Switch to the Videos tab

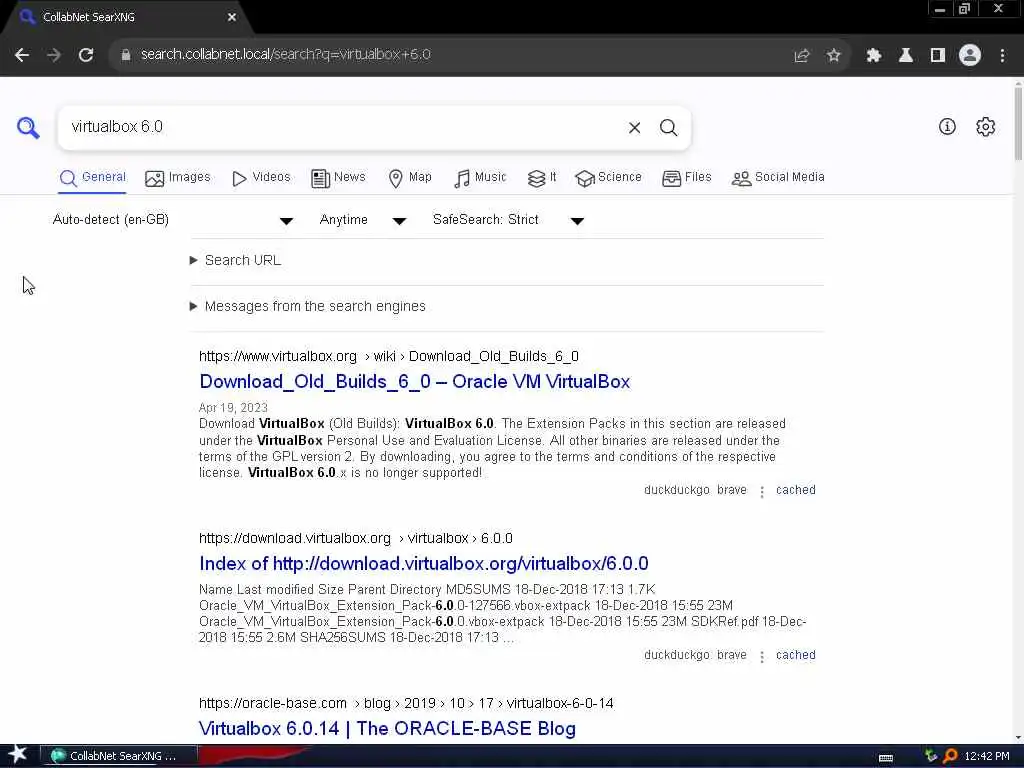tap(261, 178)
